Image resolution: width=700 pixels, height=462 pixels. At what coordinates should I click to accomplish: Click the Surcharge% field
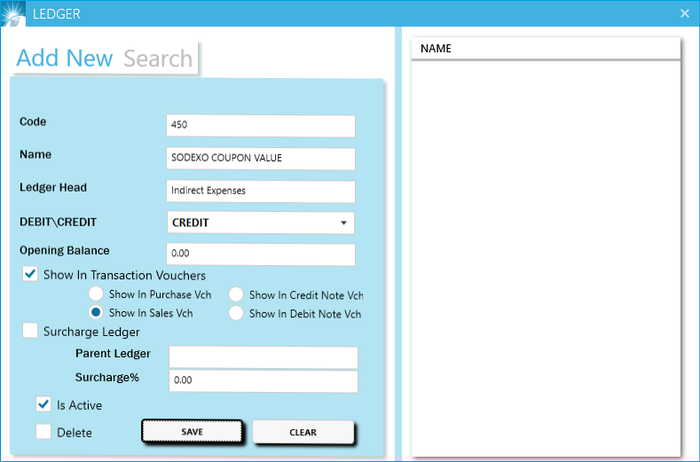coord(263,382)
